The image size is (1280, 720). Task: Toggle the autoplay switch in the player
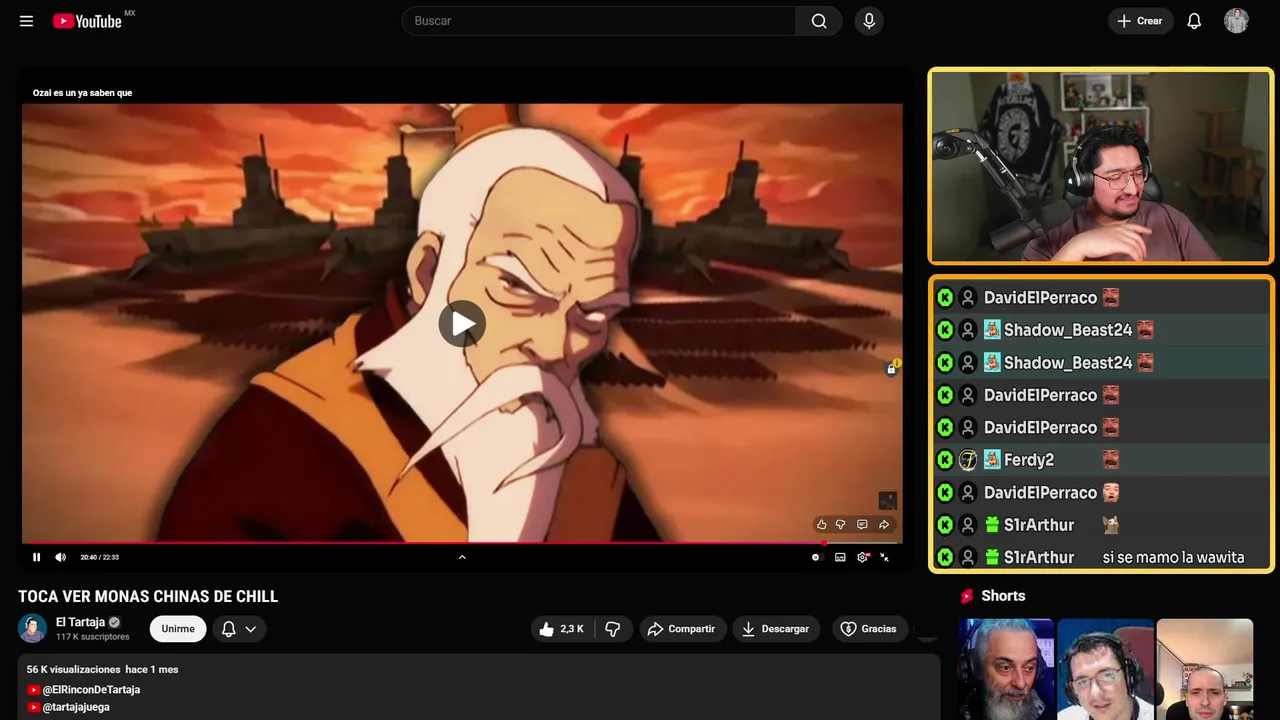(x=816, y=557)
